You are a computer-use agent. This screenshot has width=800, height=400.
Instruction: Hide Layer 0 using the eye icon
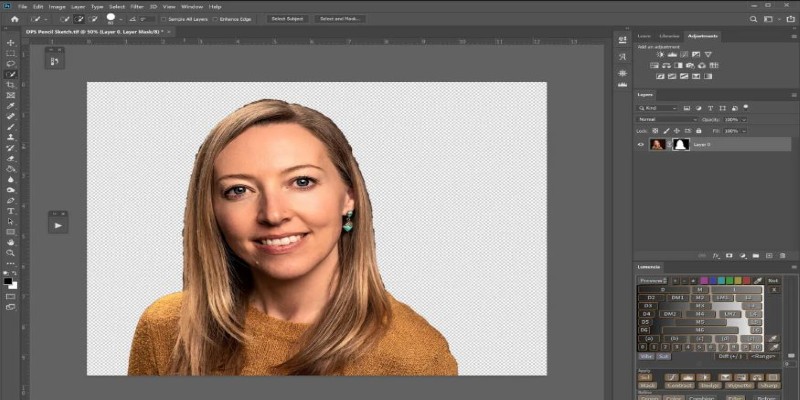[x=642, y=144]
